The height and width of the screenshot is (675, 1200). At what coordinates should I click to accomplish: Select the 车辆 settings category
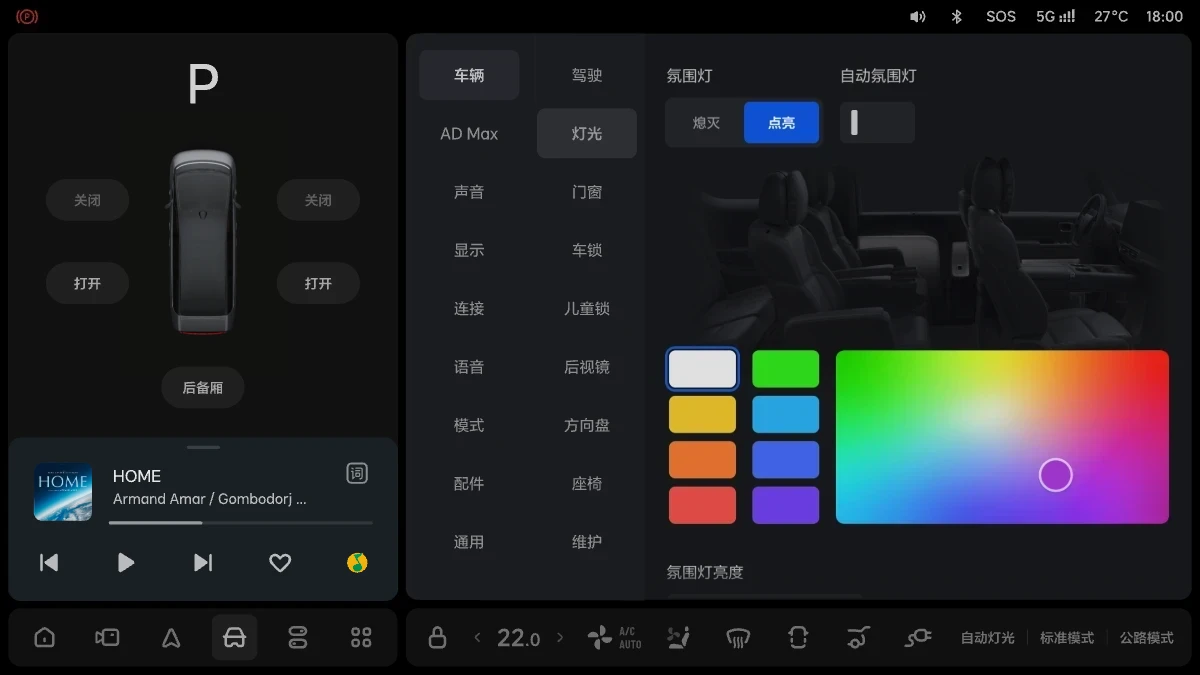click(x=469, y=75)
